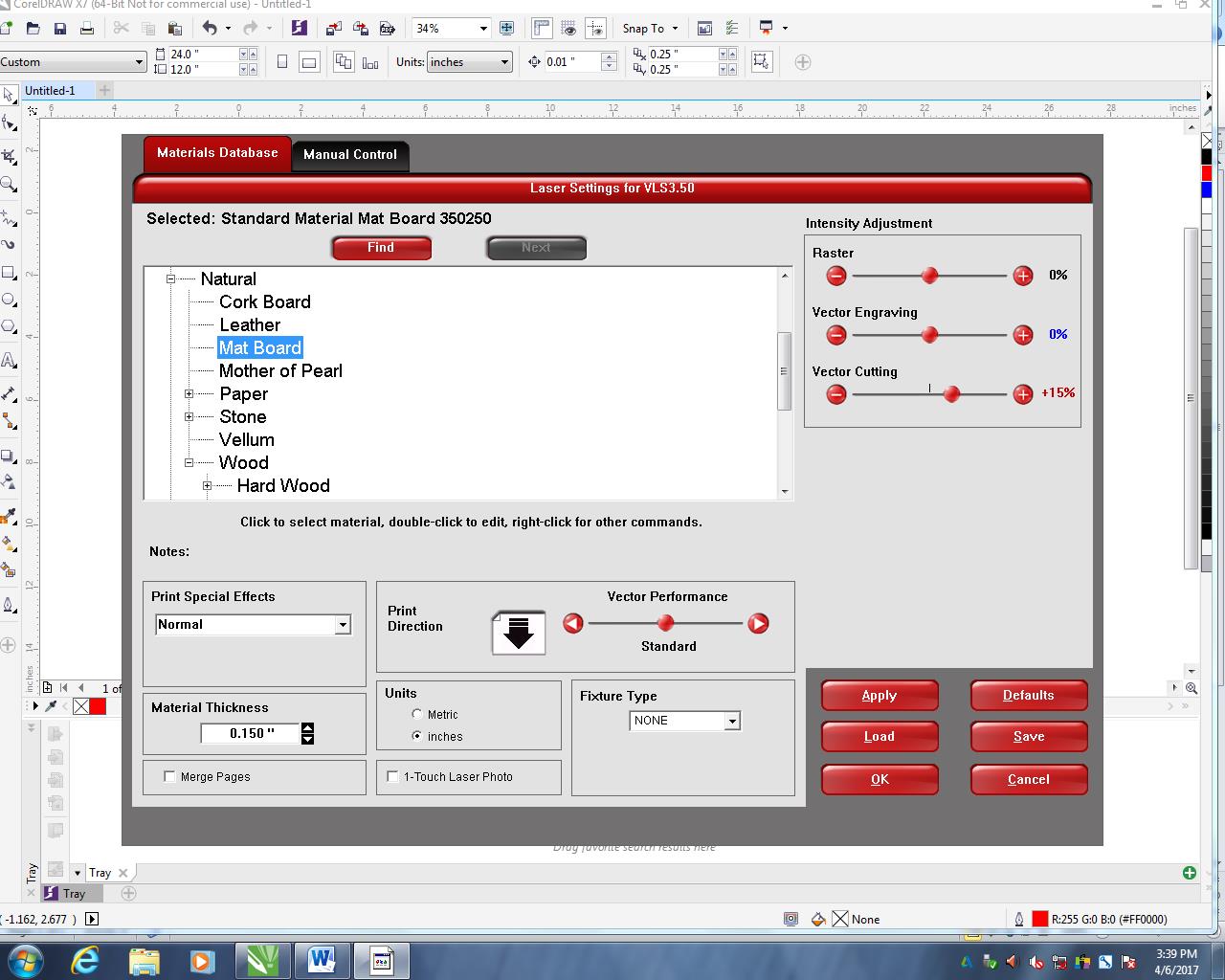Collapse the Natural tree node
The height and width of the screenshot is (980, 1225).
point(170,279)
